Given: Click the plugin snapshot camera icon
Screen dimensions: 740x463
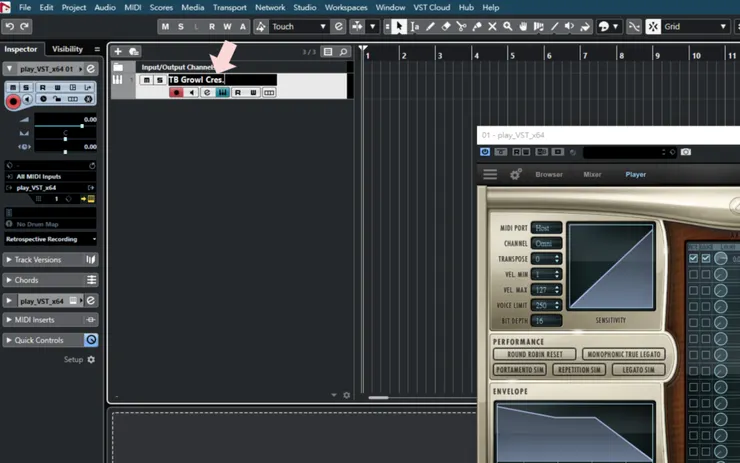Looking at the screenshot, I should tap(686, 152).
